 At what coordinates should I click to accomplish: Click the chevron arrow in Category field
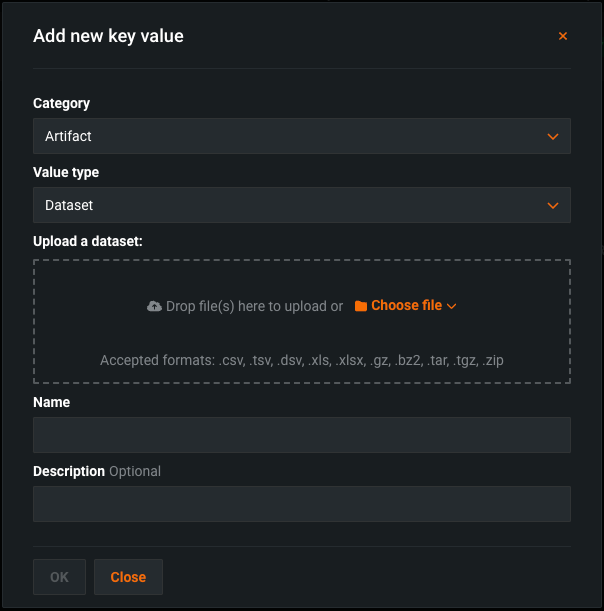pos(553,136)
